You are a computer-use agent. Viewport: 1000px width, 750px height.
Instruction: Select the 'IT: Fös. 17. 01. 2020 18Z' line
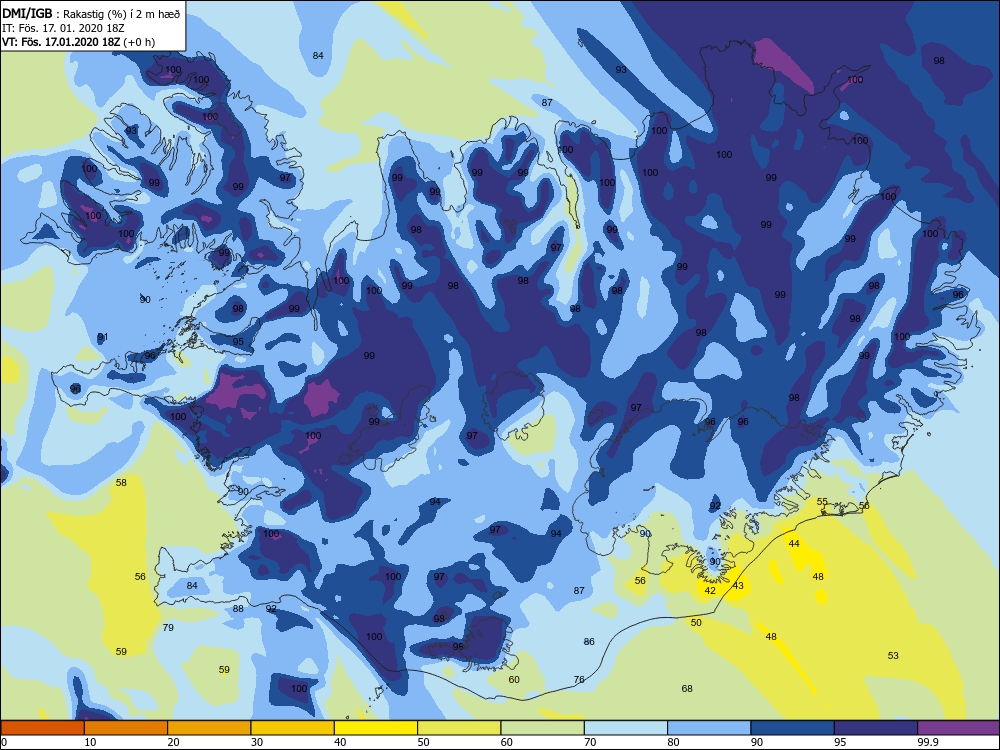tap(63, 28)
